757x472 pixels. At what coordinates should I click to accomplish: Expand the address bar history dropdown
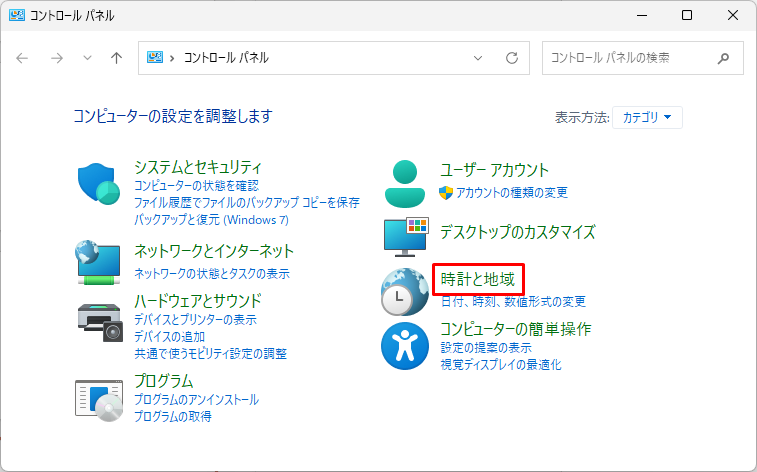[x=477, y=58]
